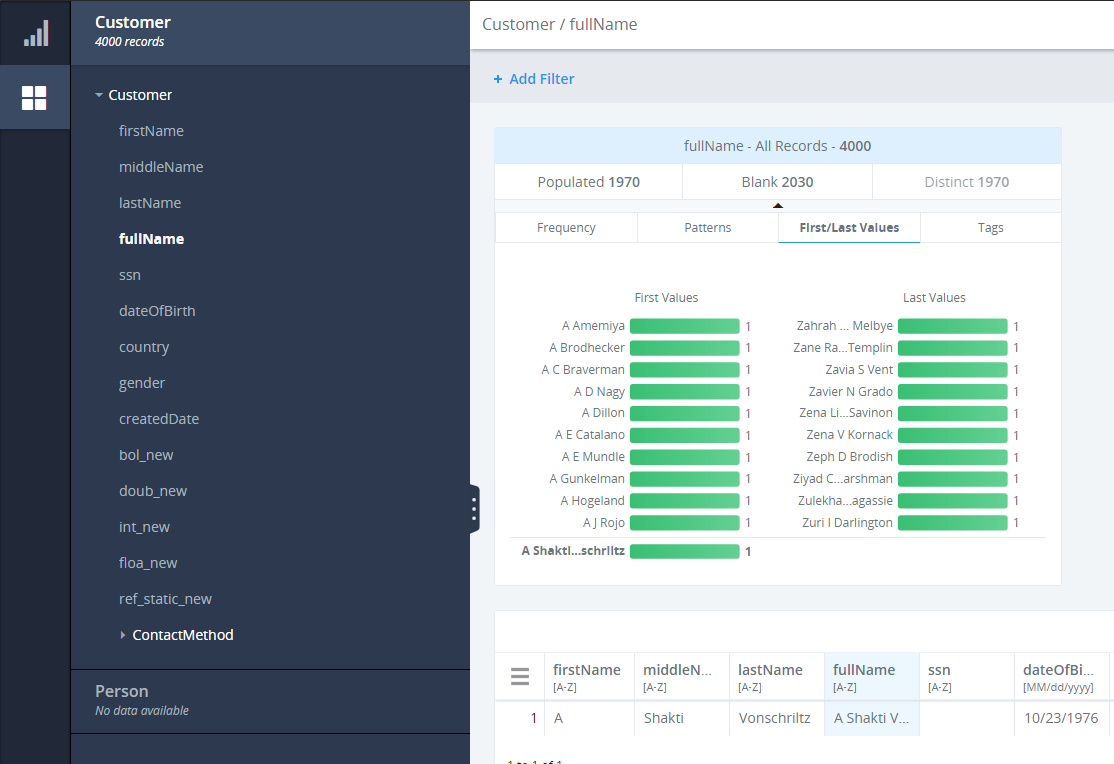The image size is (1114, 764).
Task: Select the dateOfBirth field in tree
Action: click(157, 311)
